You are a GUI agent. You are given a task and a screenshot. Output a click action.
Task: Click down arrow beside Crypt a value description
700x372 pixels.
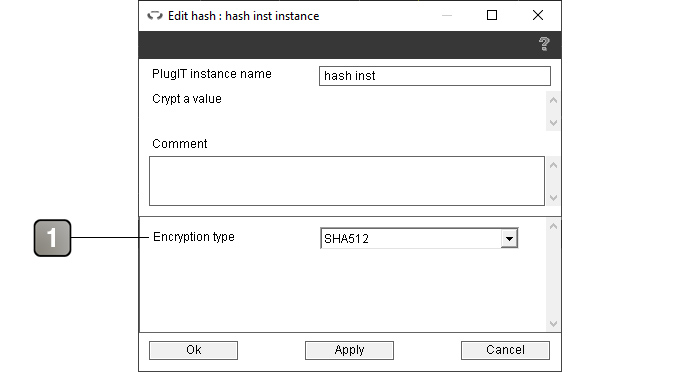point(553,122)
